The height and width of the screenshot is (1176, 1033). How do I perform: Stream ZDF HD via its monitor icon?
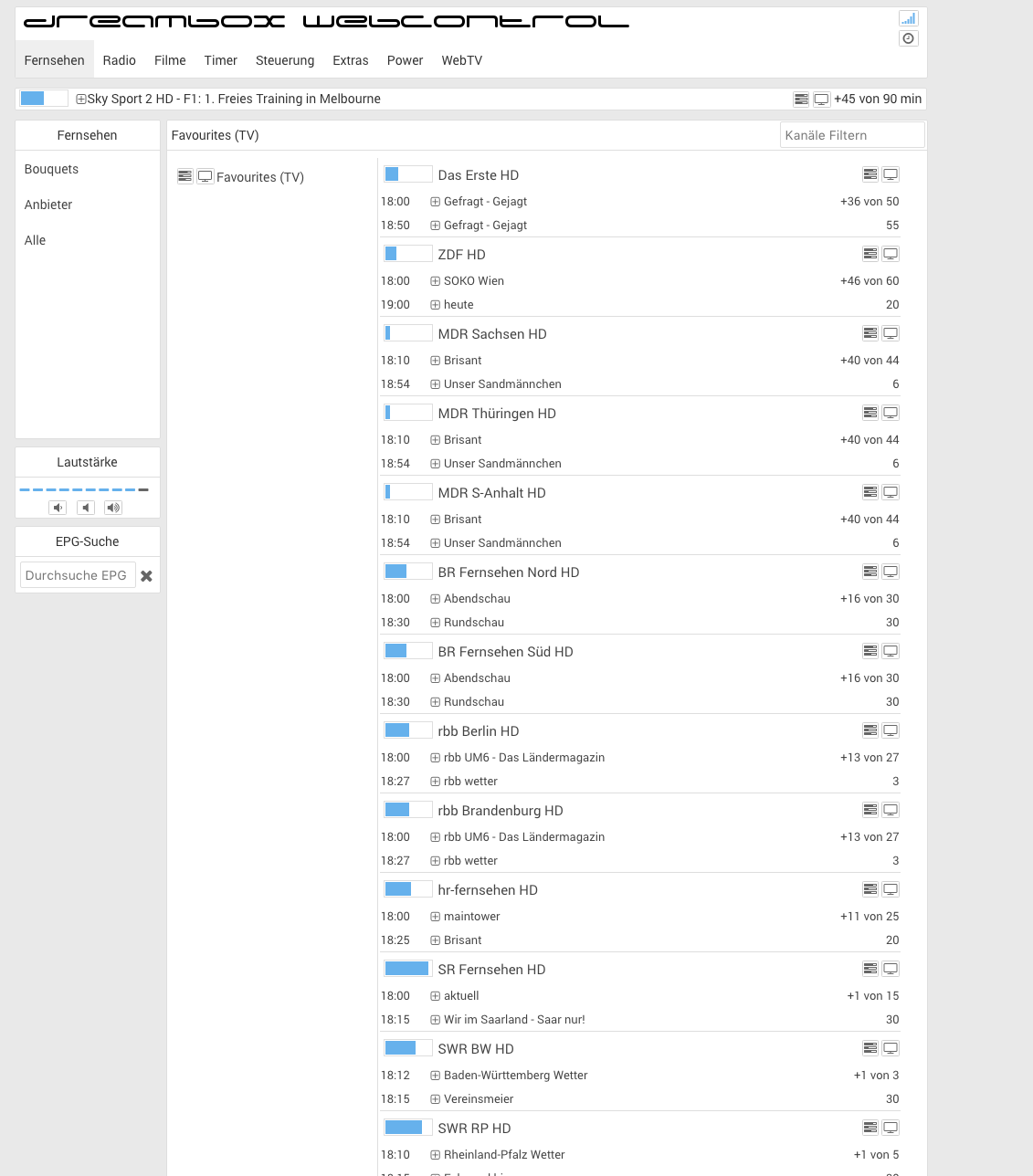click(891, 254)
